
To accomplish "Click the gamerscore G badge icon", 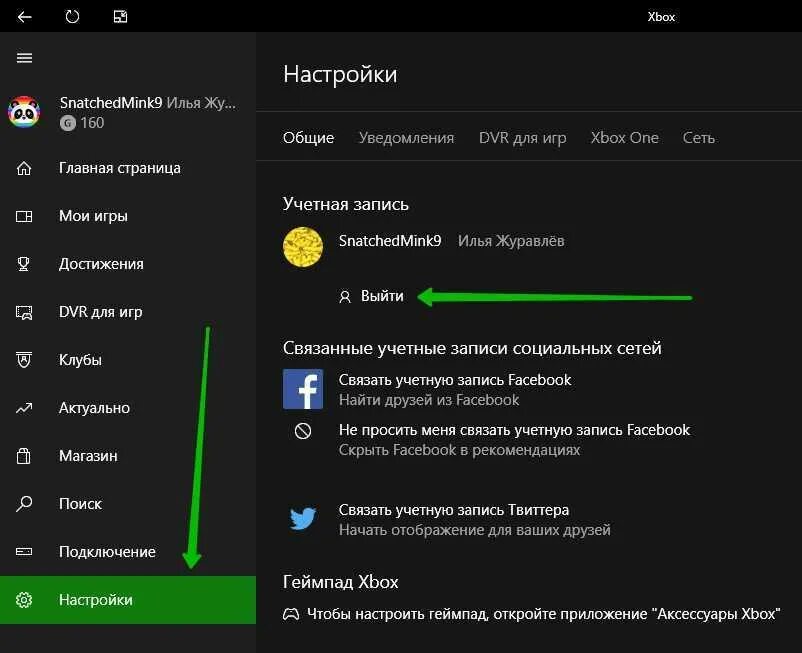I will click(68, 123).
